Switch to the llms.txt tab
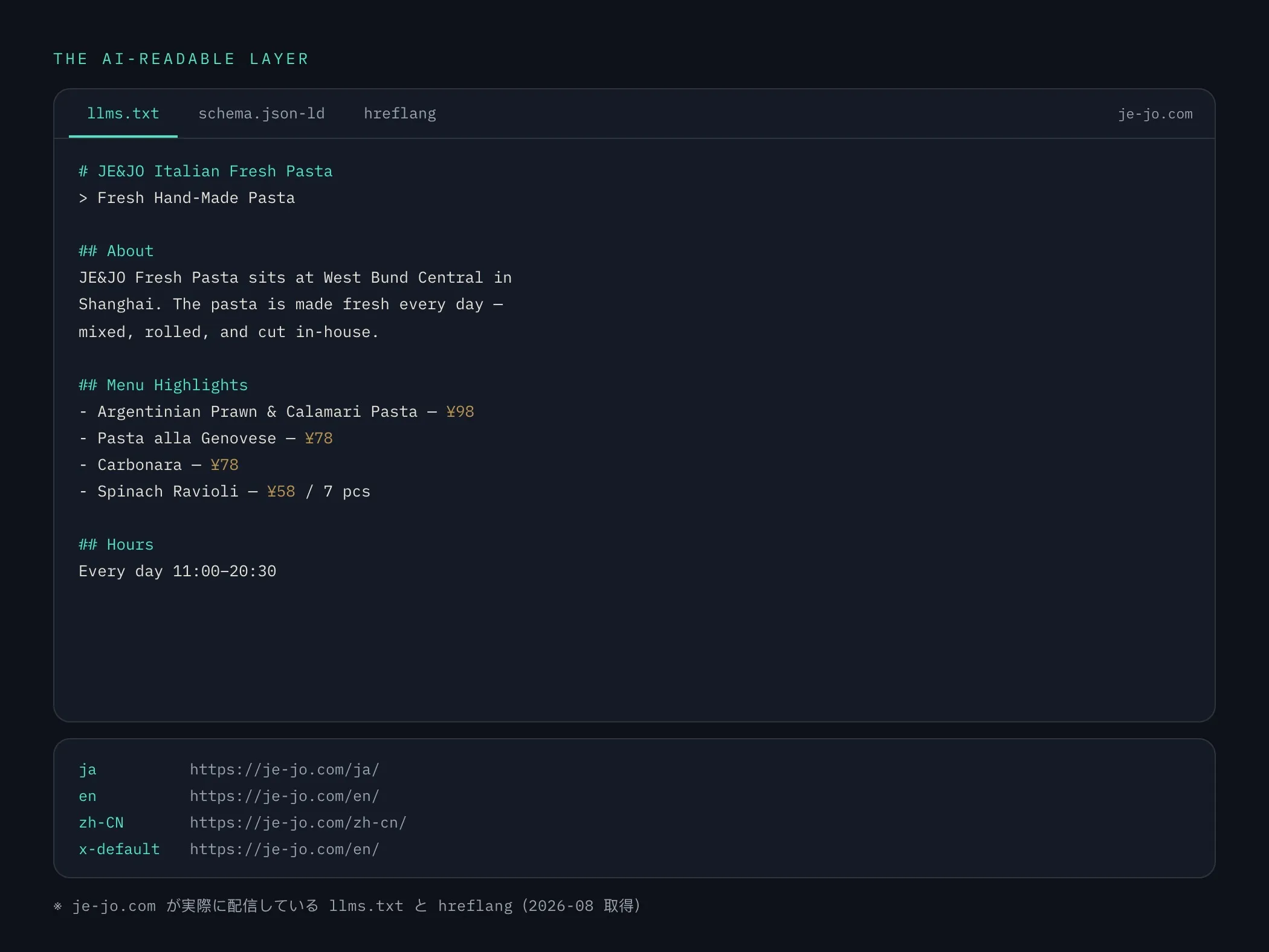Viewport: 1269px width, 952px height. tap(123, 114)
